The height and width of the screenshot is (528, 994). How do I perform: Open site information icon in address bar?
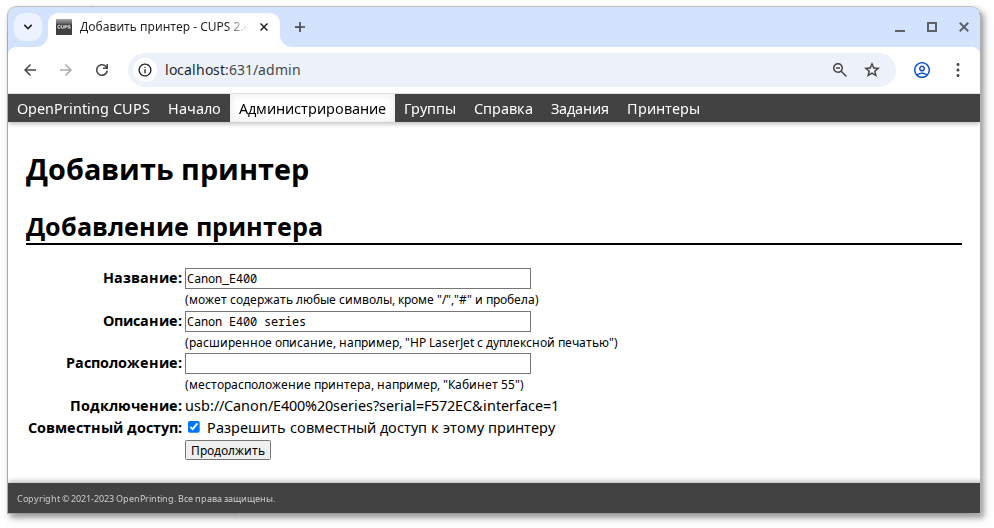145,70
